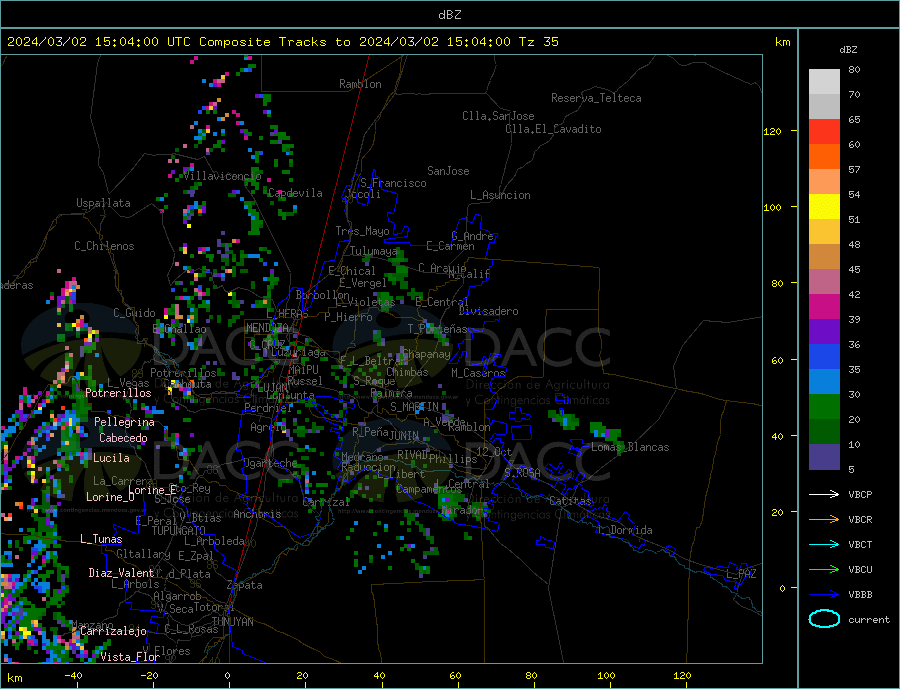Select the bright green 20-30 dBZ swatch
The image size is (900, 689).
(824, 407)
